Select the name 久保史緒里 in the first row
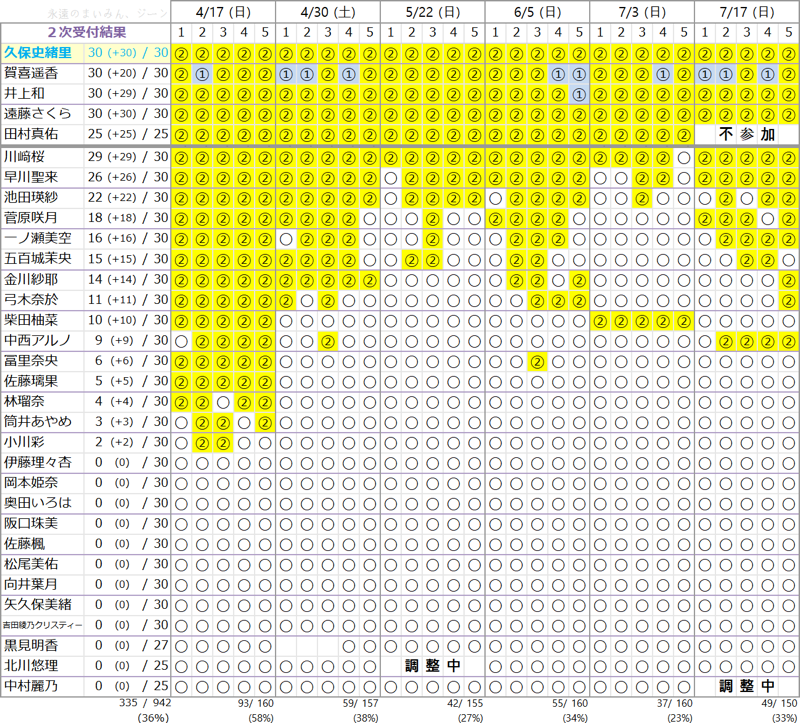800x723 pixels. (38, 53)
